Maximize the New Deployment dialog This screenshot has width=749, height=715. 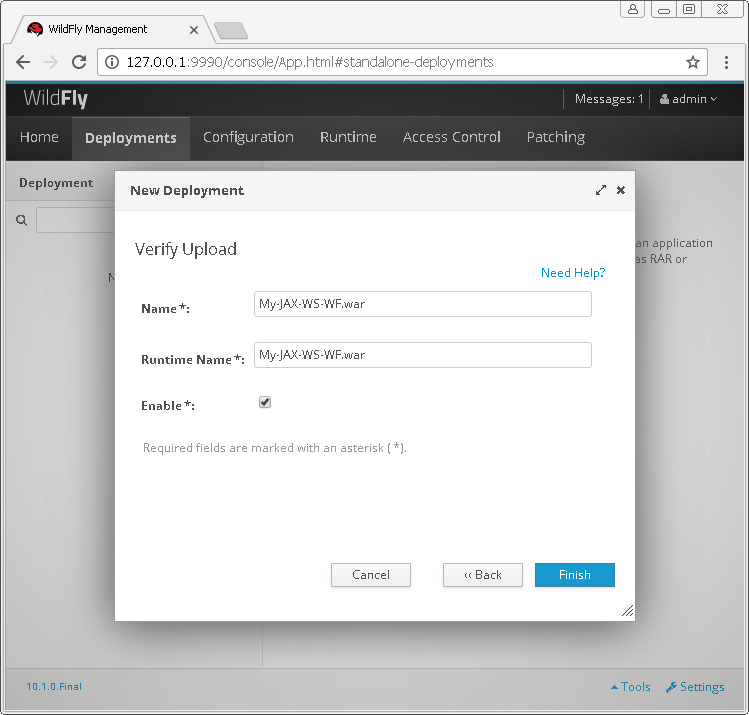[x=600, y=190]
